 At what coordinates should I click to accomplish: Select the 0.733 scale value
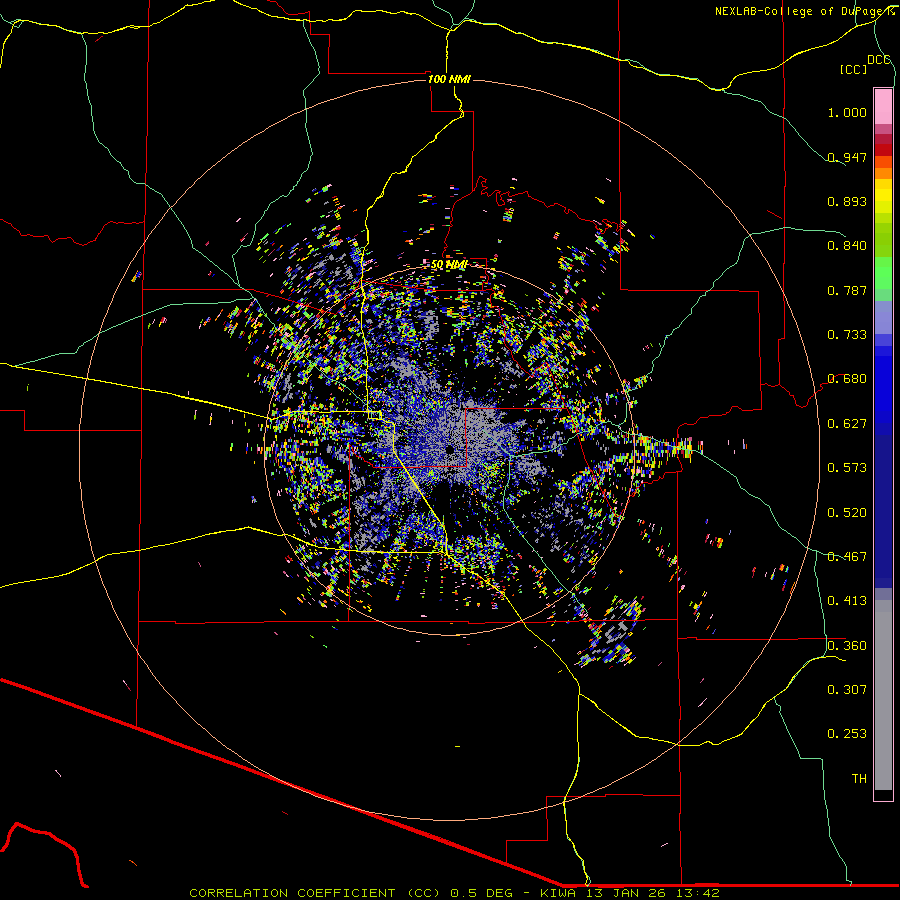[x=847, y=335]
